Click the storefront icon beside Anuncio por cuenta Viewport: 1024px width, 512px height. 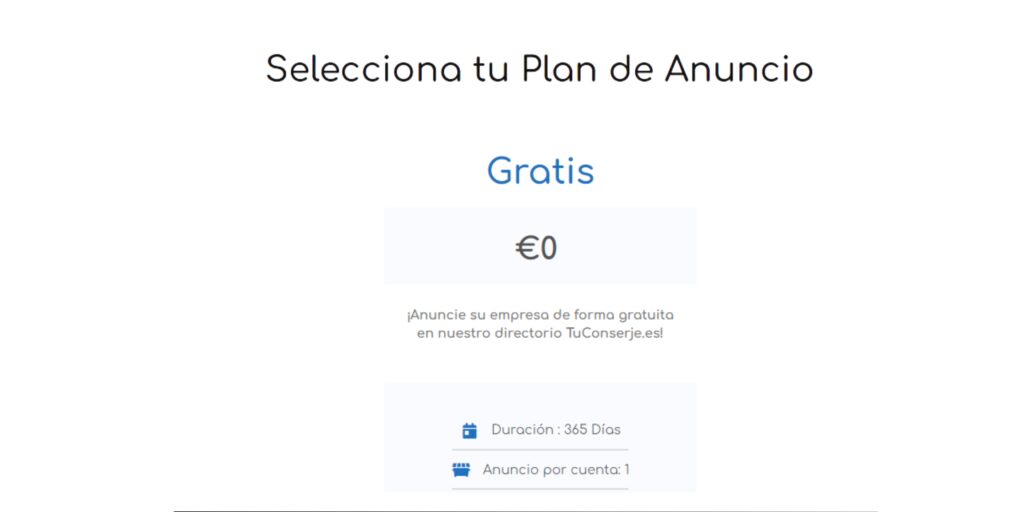tap(461, 470)
